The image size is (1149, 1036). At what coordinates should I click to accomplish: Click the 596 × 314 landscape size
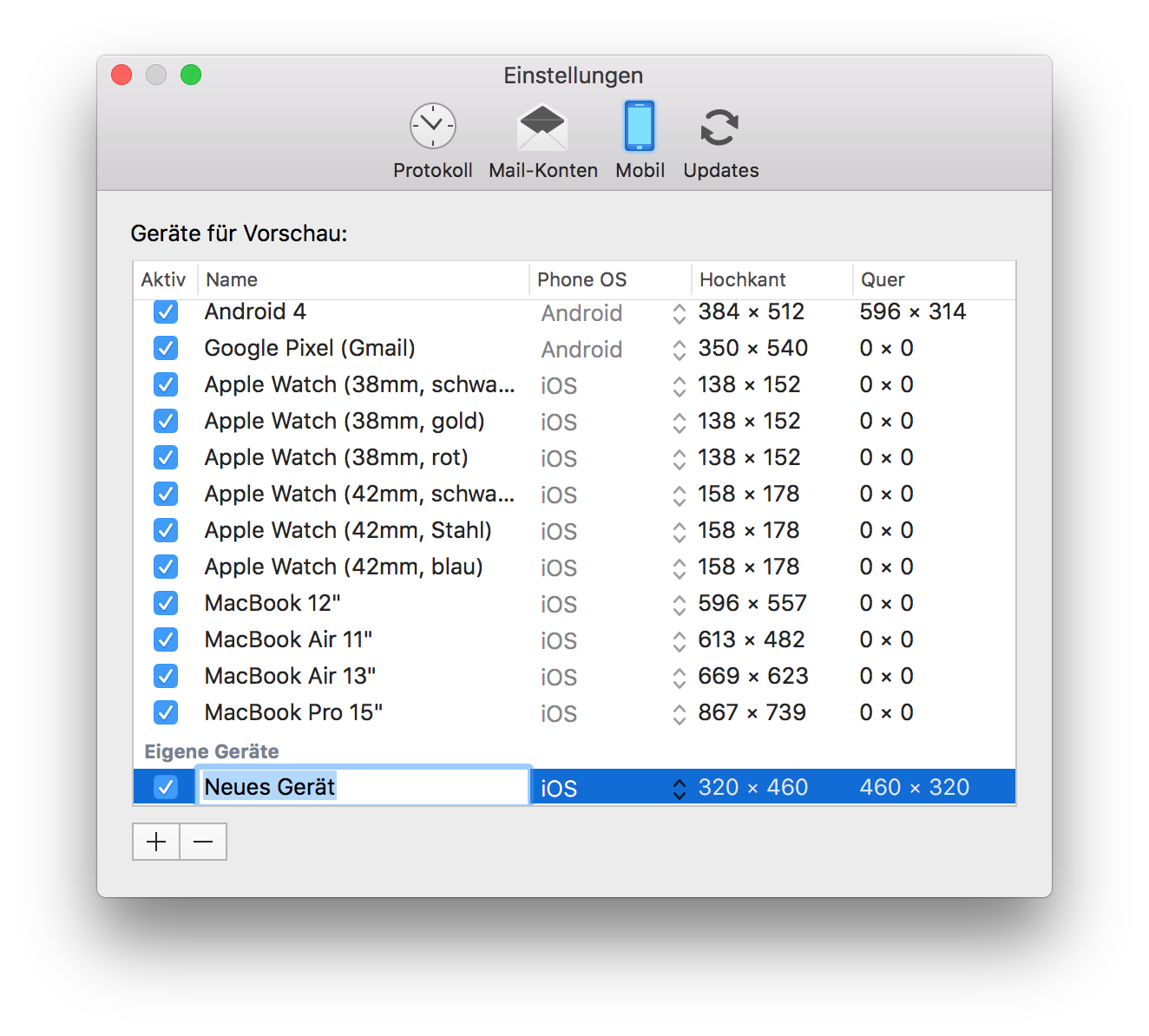[913, 311]
